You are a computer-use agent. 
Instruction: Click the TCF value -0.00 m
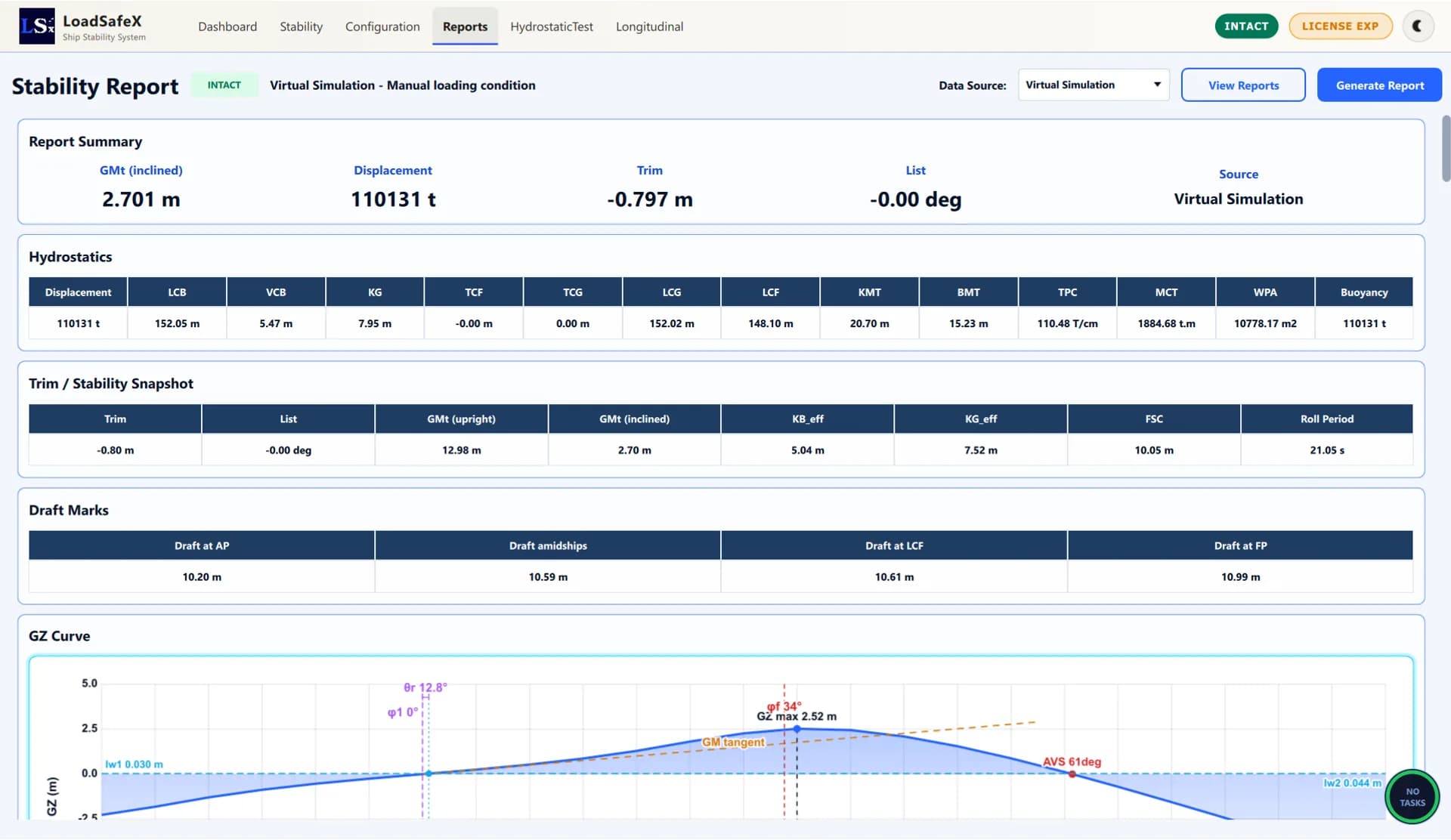474,323
